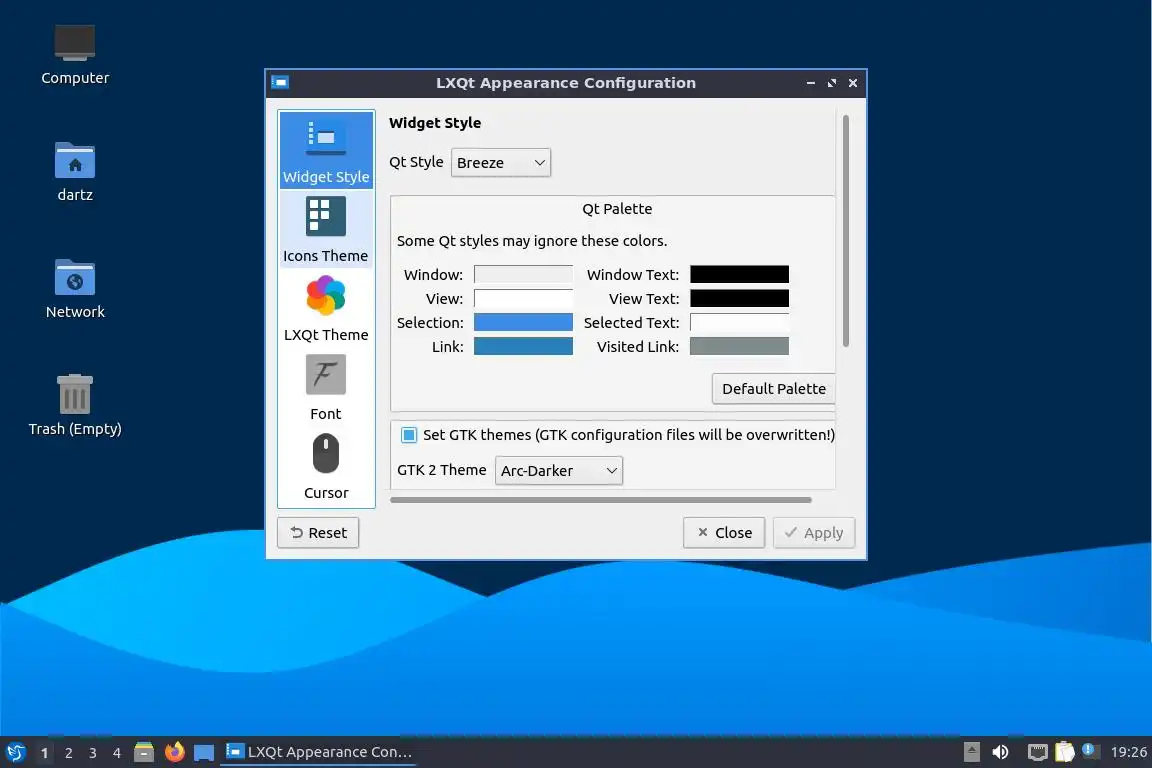Click the window menu icon in the title bar
Screen dimensions: 1152x768
[x=280, y=82]
